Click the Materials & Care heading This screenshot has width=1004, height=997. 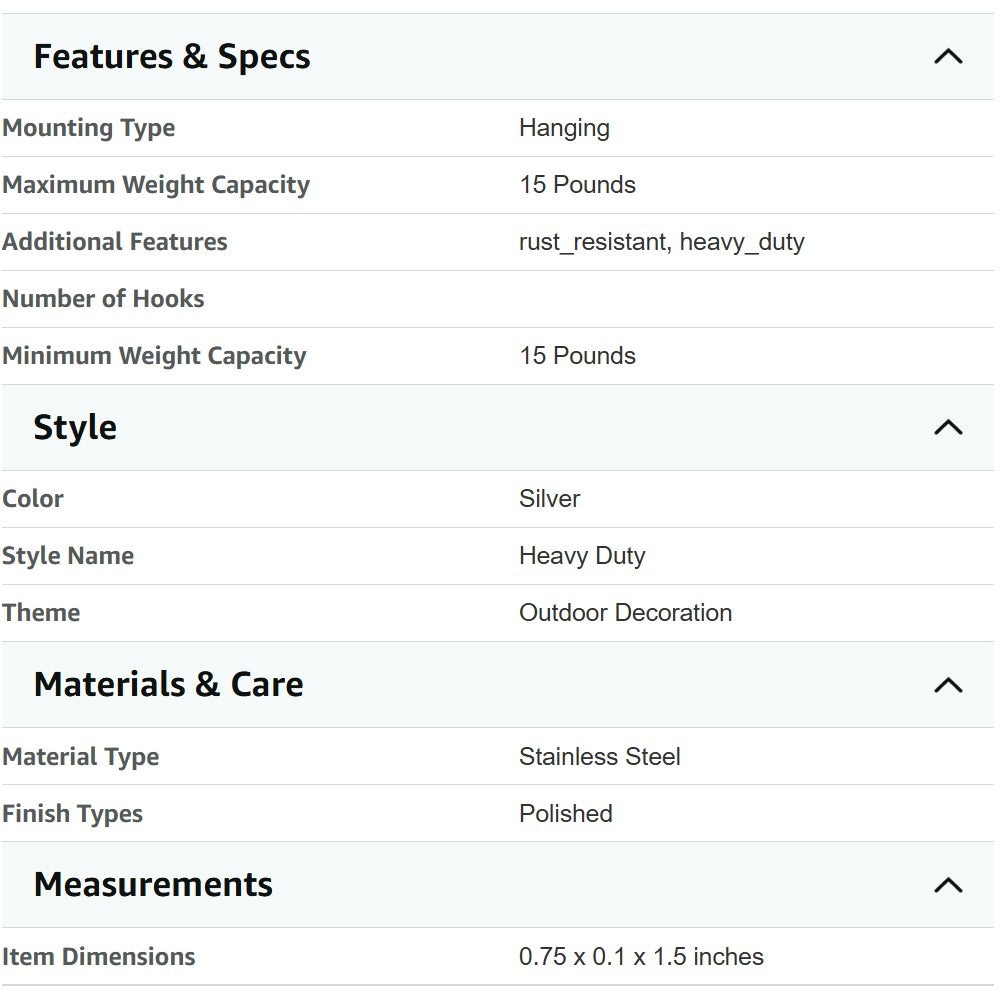tap(168, 685)
